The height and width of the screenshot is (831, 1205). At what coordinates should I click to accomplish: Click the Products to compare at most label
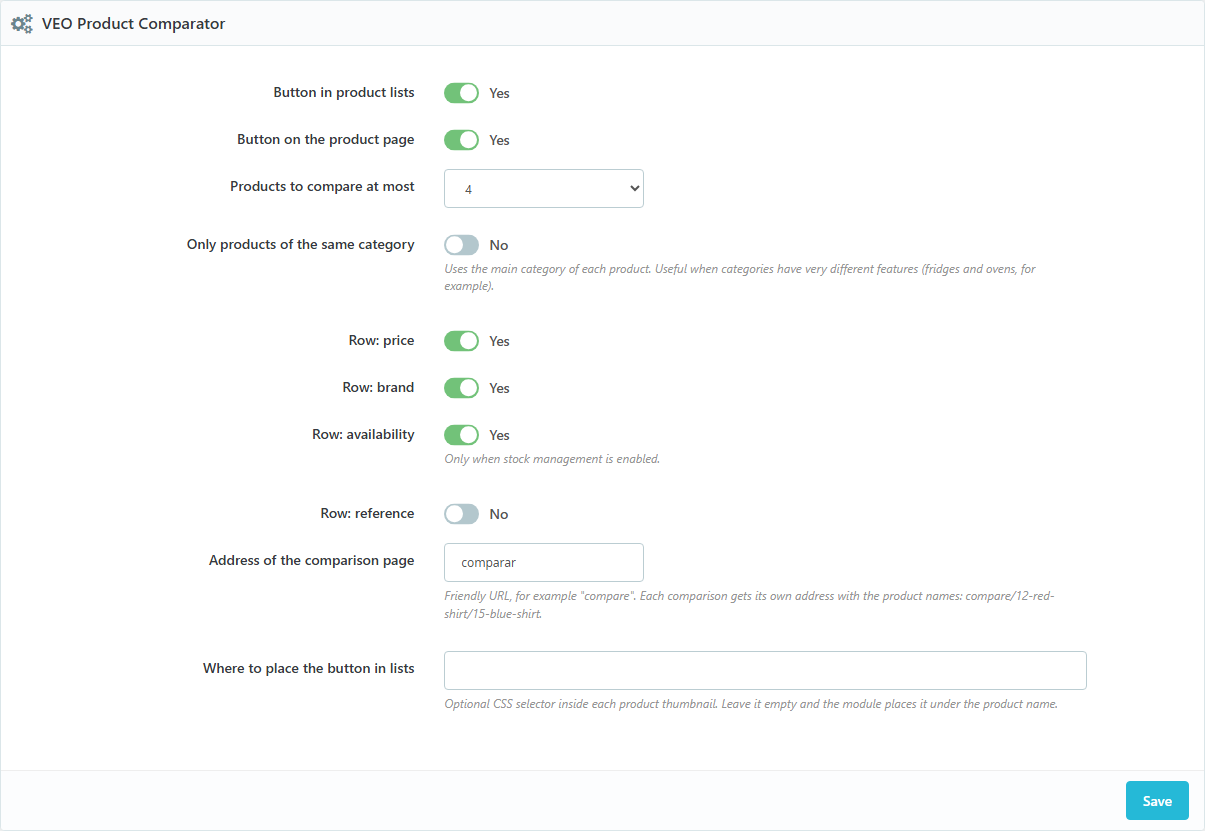click(322, 186)
